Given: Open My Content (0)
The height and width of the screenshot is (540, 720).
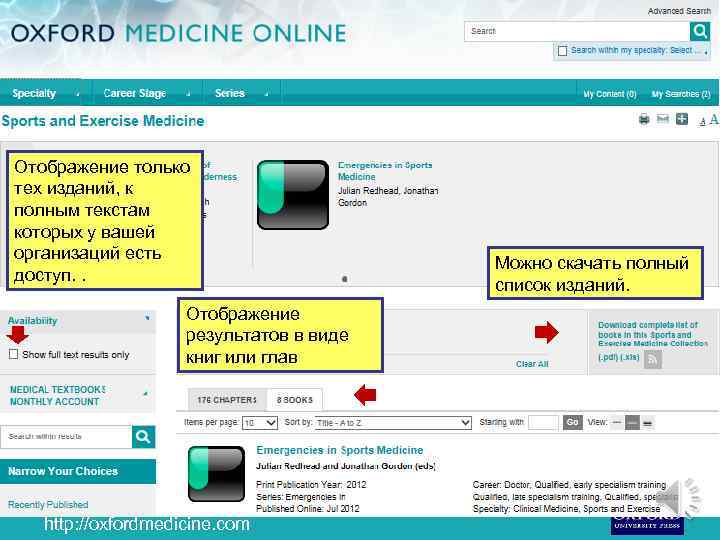Looking at the screenshot, I should [x=610, y=94].
